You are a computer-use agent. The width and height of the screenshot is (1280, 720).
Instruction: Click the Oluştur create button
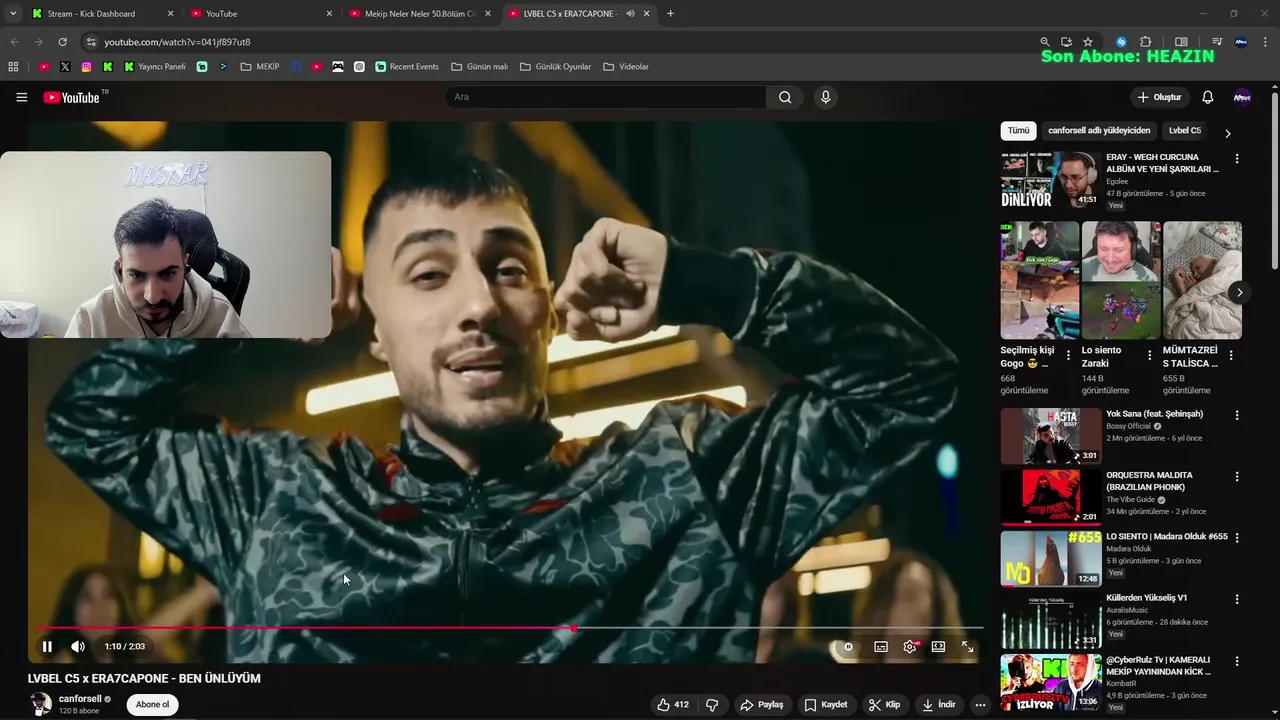[1159, 97]
